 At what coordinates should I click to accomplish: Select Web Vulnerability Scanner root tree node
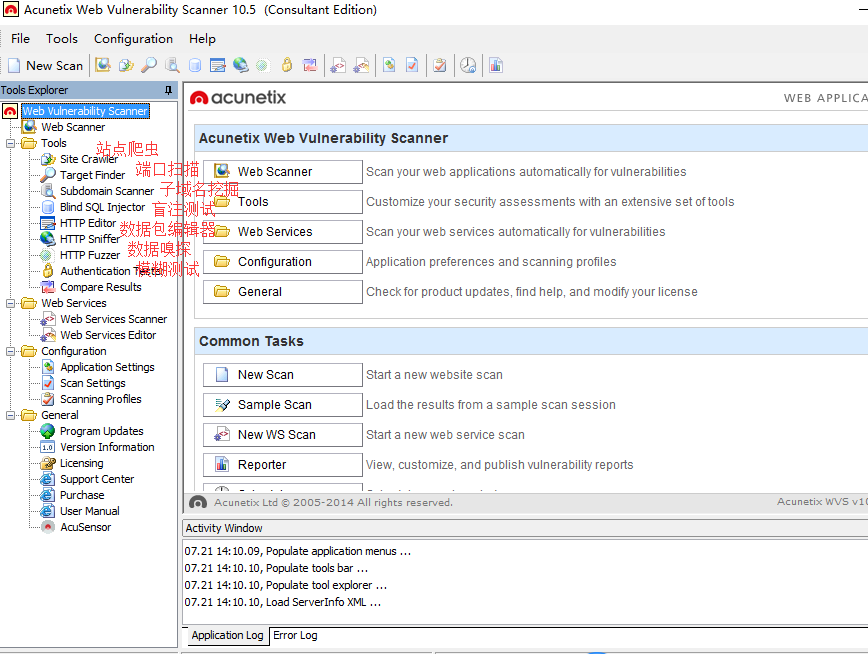click(85, 111)
